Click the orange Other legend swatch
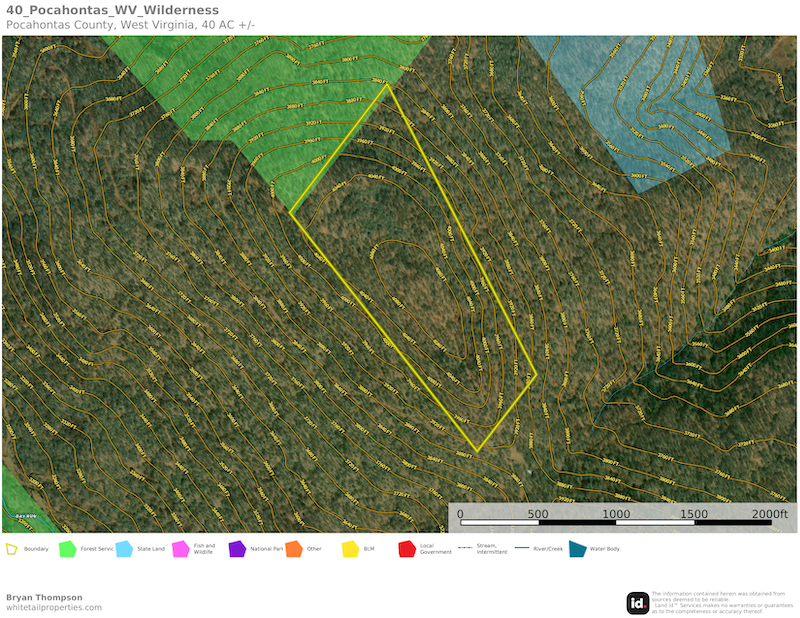Image resolution: width=800 pixels, height=618 pixels. tap(293, 549)
